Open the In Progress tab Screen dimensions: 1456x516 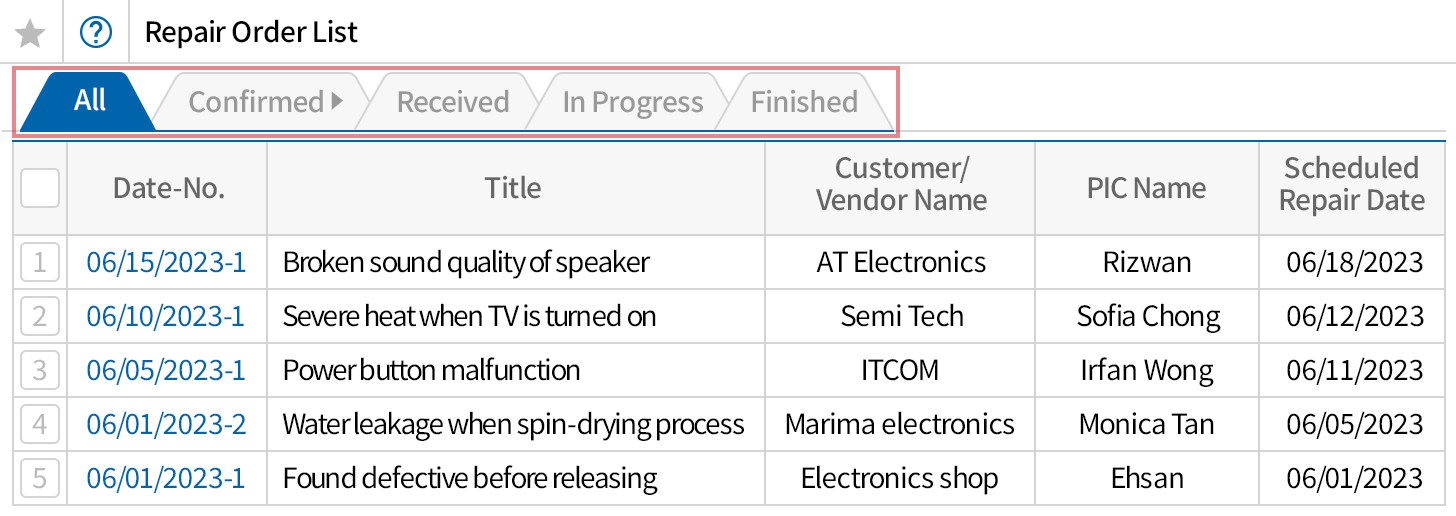(632, 102)
